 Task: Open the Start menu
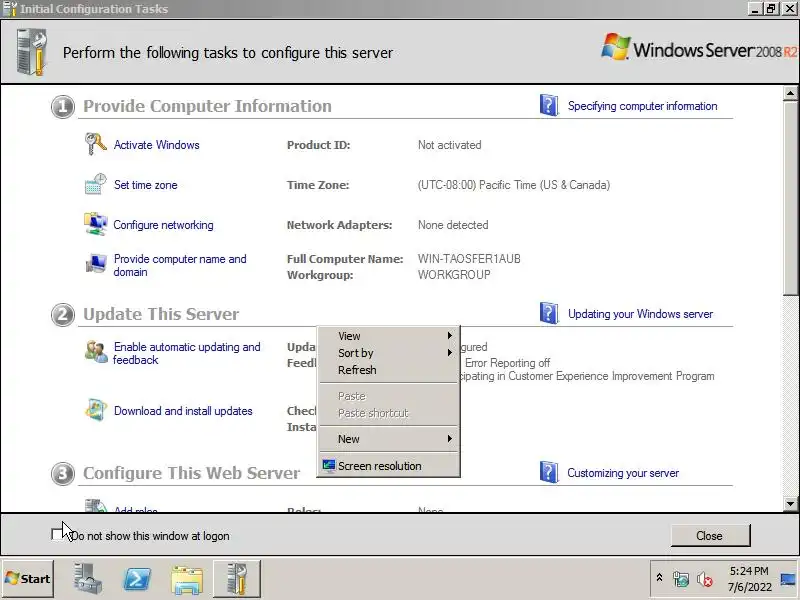click(28, 579)
